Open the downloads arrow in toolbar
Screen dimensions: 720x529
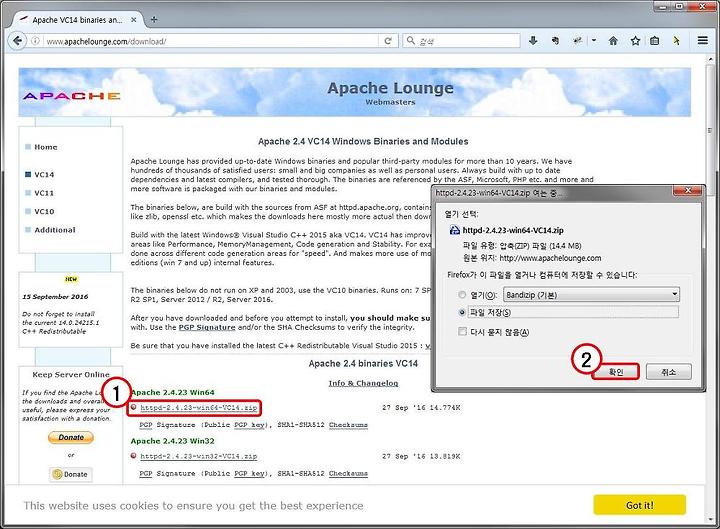coord(533,41)
